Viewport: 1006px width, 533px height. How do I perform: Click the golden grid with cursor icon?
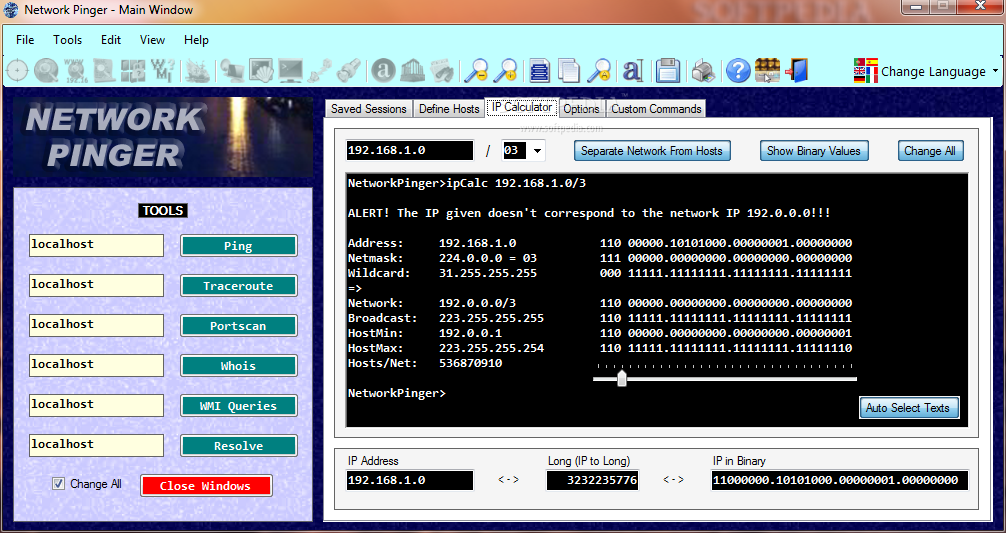(x=767, y=71)
